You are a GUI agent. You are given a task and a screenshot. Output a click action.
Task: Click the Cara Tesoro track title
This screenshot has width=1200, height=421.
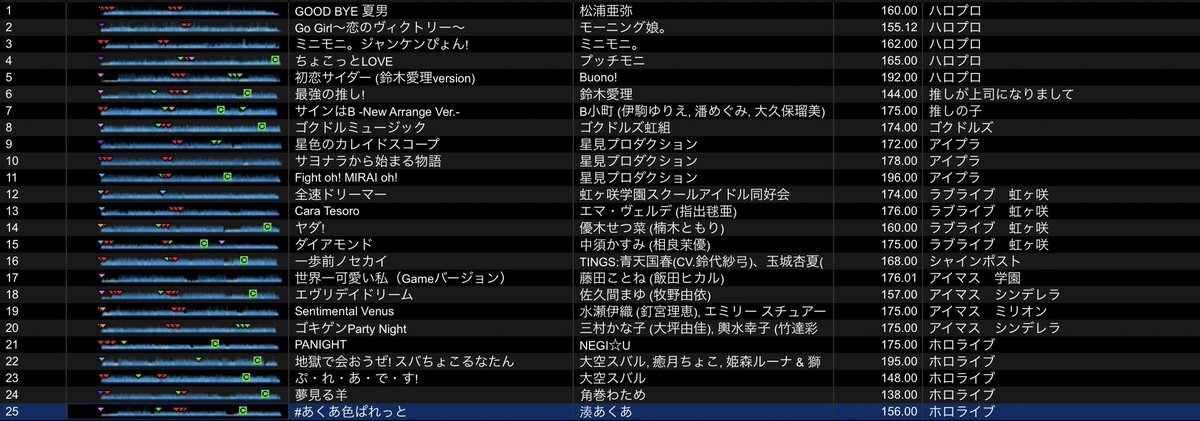(326, 211)
